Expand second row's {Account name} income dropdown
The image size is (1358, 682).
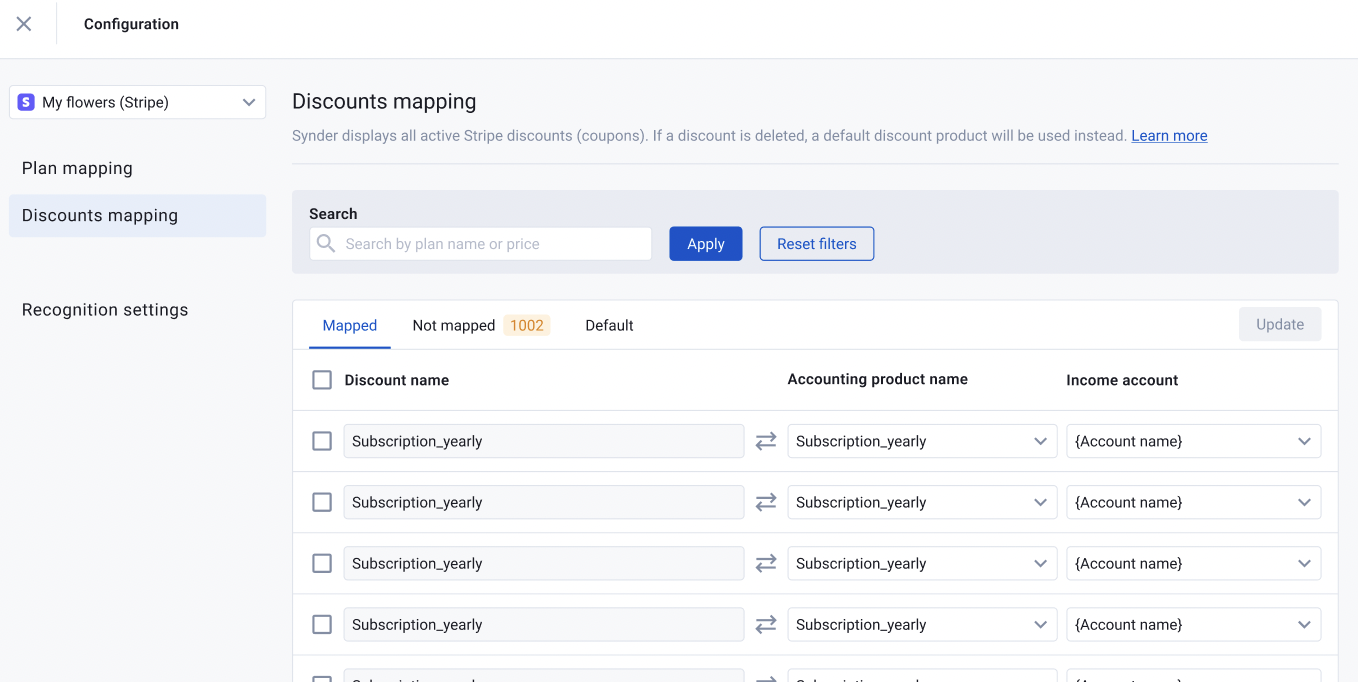click(x=1194, y=502)
